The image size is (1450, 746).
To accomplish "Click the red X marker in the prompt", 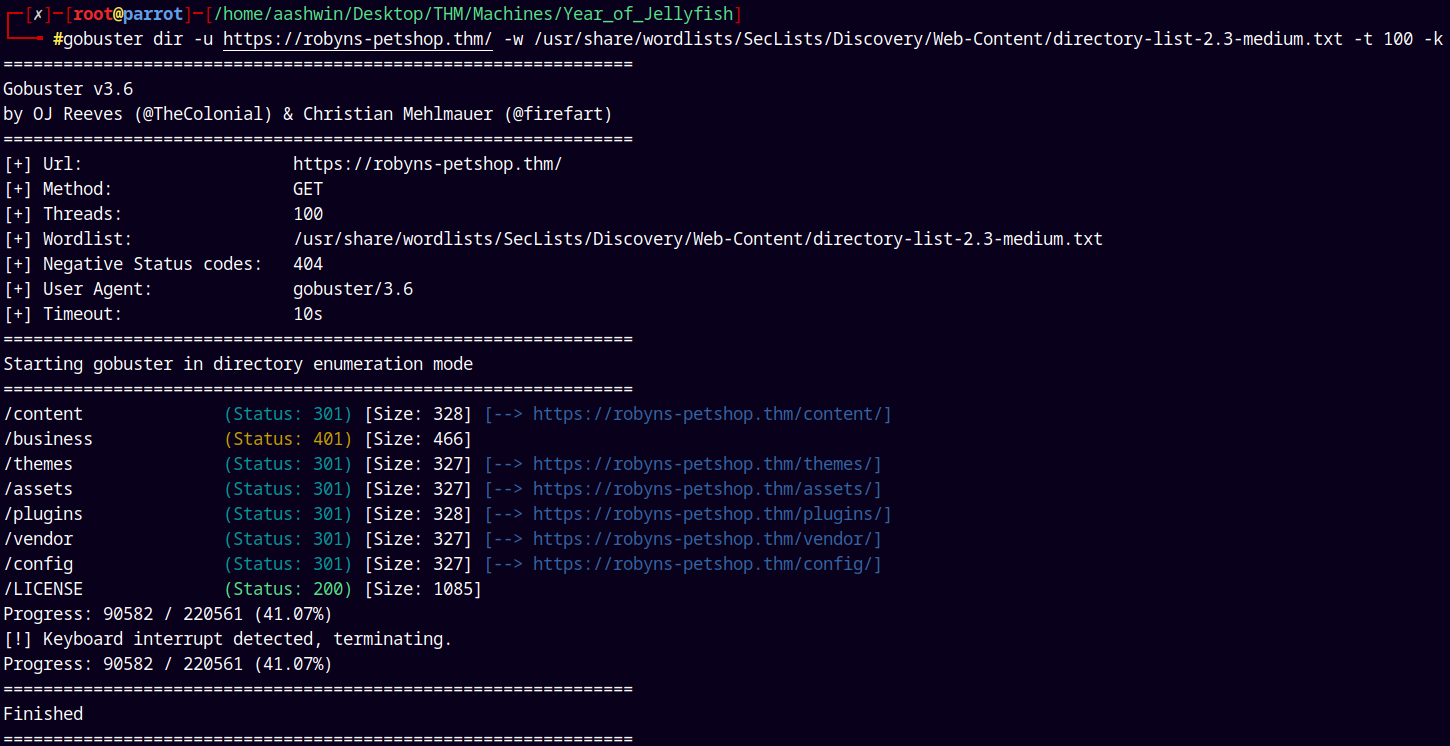I will click(38, 14).
